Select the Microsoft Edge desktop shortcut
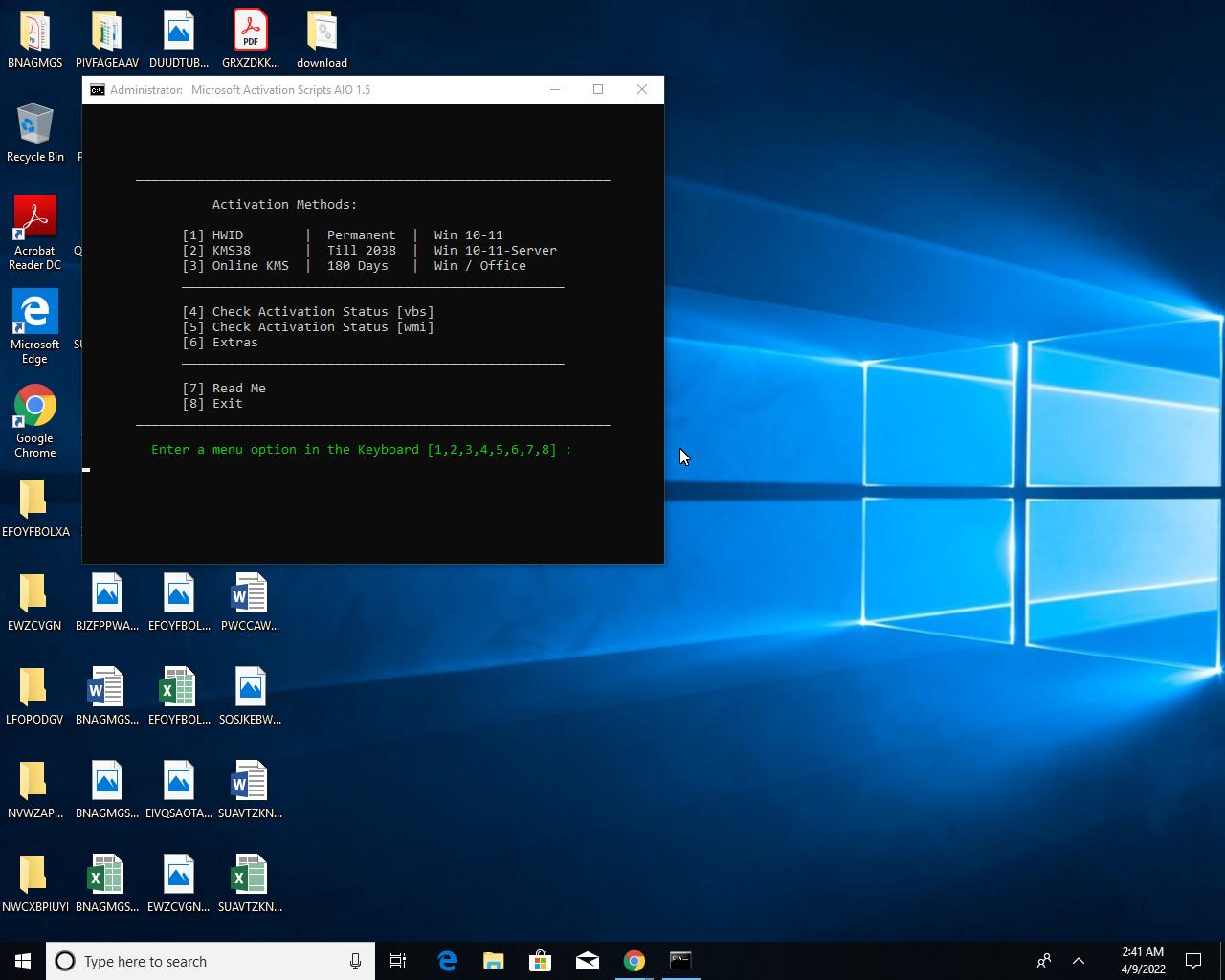Screen dimensions: 1225x980 pos(35,326)
